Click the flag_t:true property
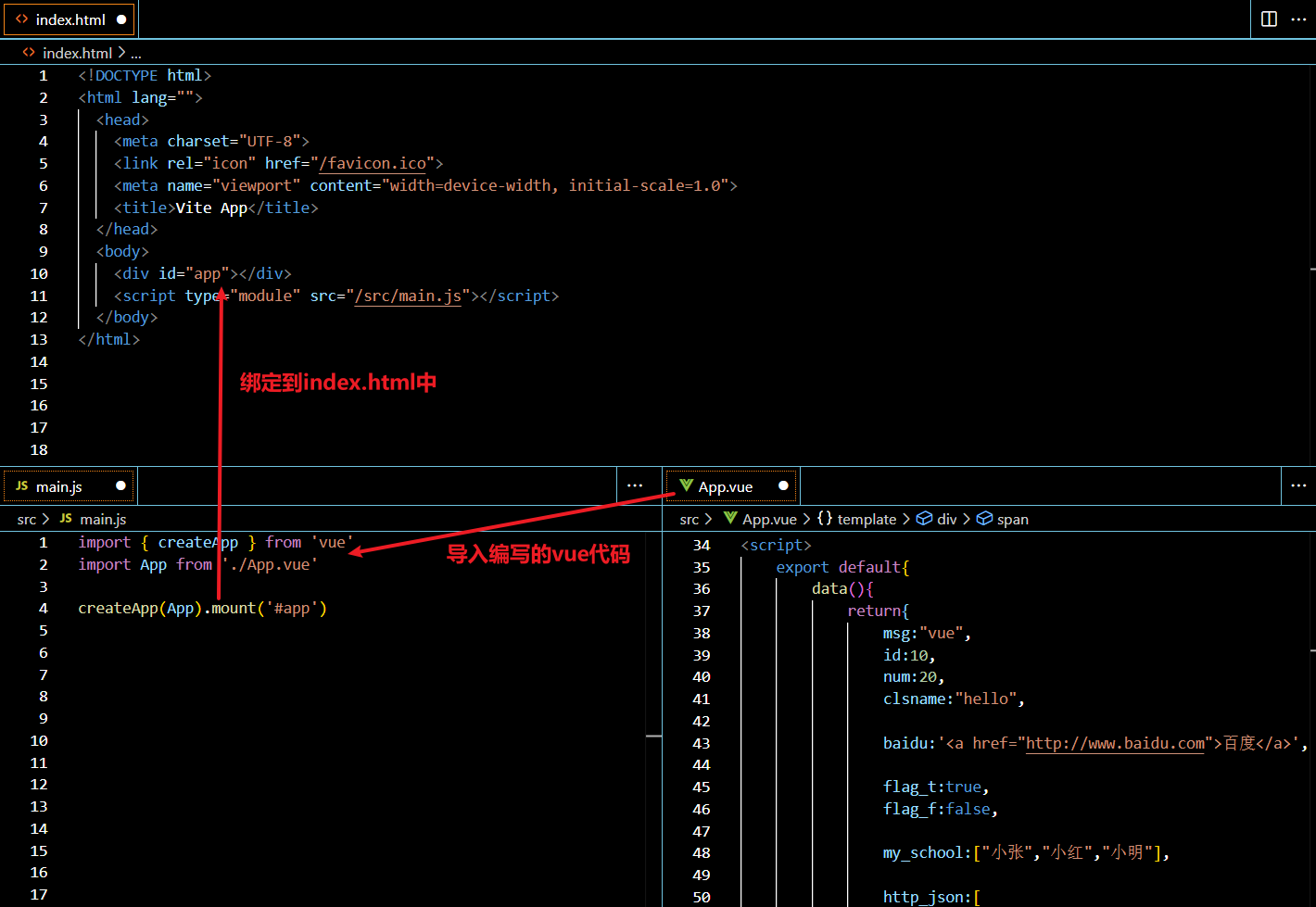 point(936,787)
